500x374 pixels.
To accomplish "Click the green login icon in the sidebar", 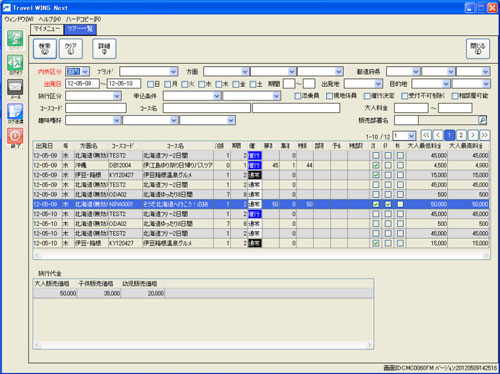I will [x=15, y=38].
